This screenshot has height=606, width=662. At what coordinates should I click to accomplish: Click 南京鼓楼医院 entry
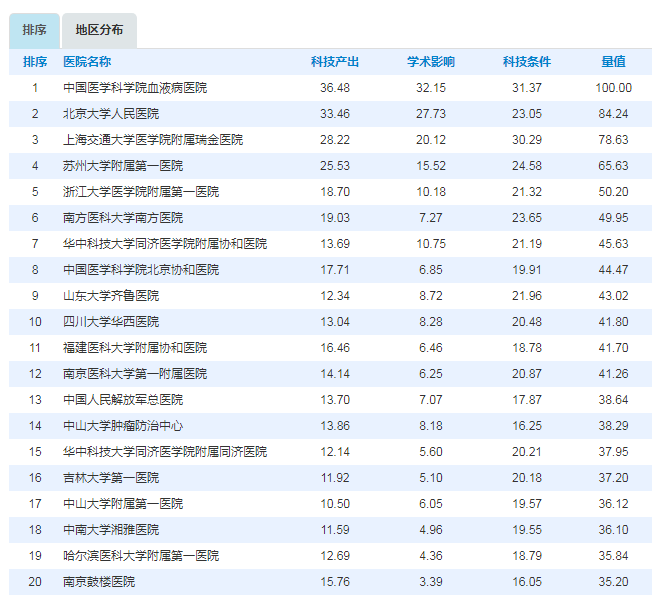point(99,582)
